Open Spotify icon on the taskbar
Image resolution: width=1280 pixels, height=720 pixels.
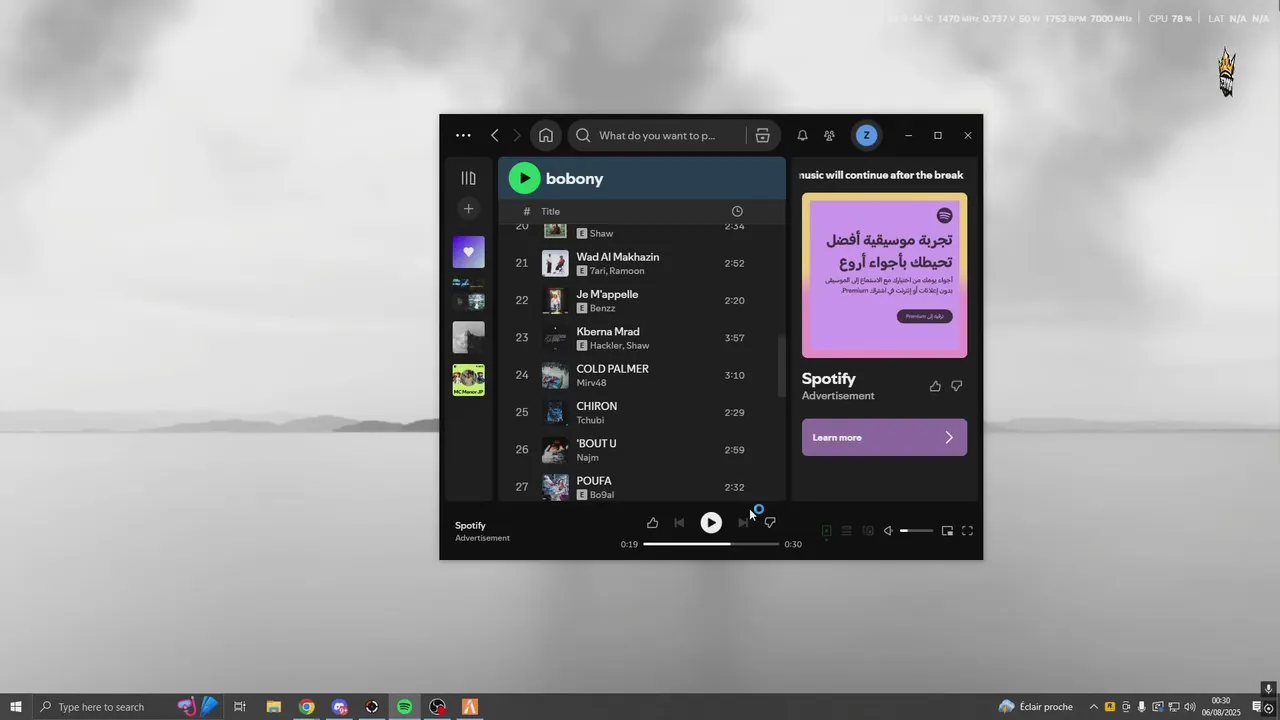pos(404,707)
